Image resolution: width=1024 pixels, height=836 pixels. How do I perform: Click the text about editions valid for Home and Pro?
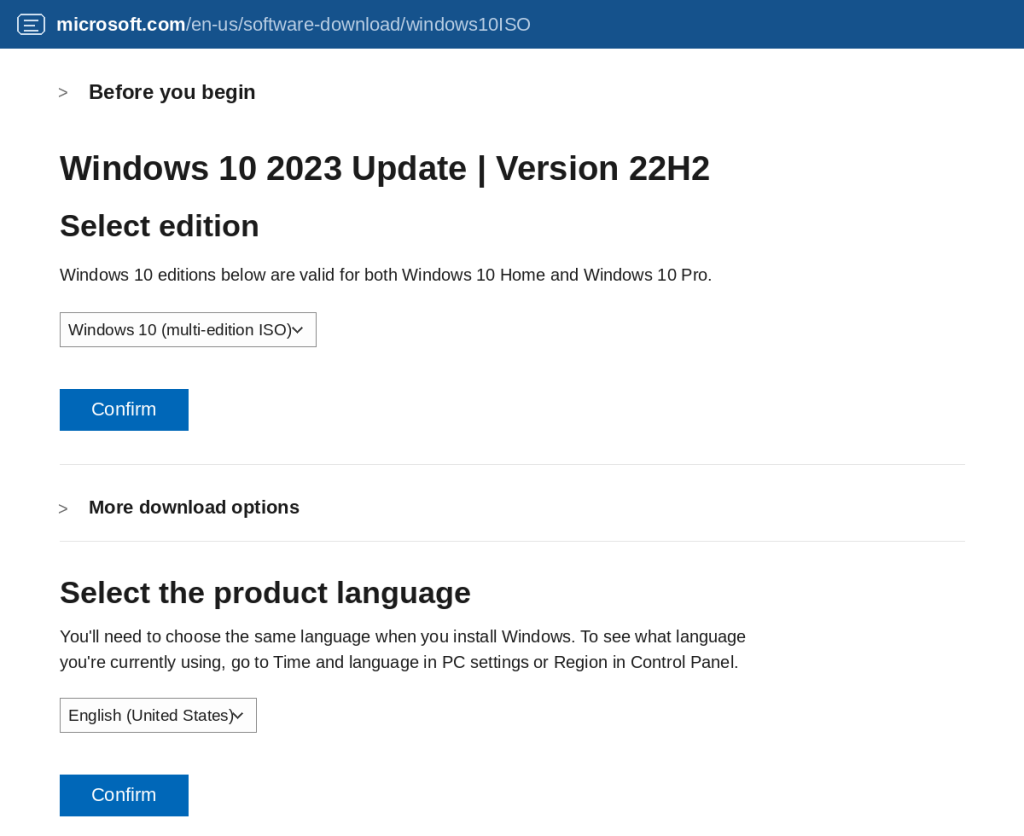pos(385,275)
